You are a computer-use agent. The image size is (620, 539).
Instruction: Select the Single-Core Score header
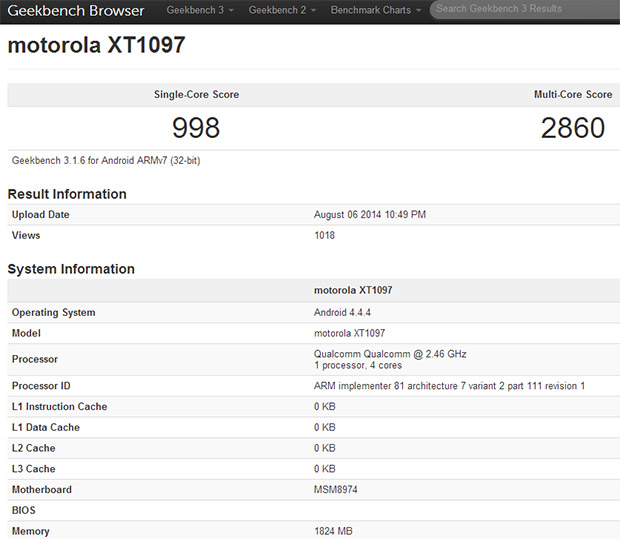(197, 95)
